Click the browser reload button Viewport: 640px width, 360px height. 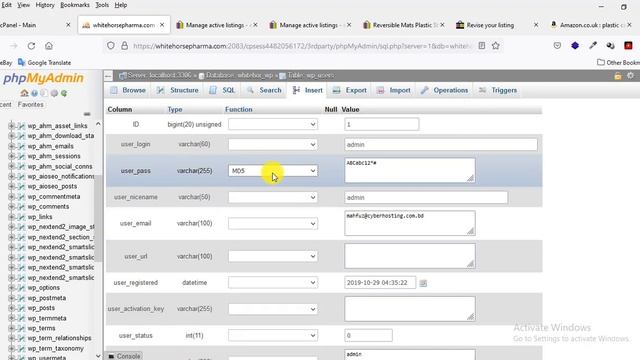click(x=31, y=46)
